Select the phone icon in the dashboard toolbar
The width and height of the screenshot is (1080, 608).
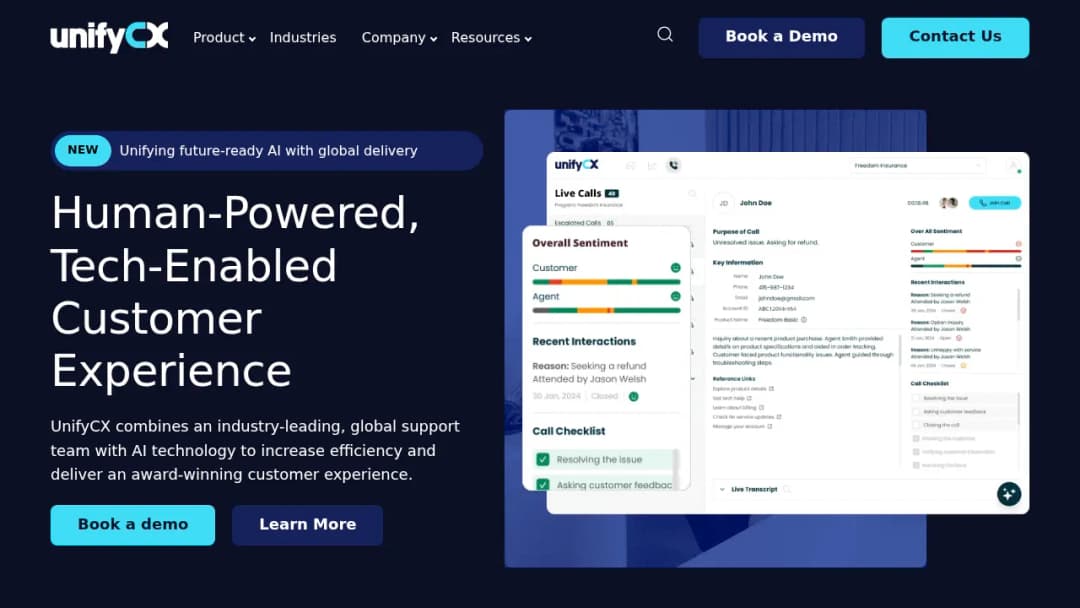pos(674,165)
